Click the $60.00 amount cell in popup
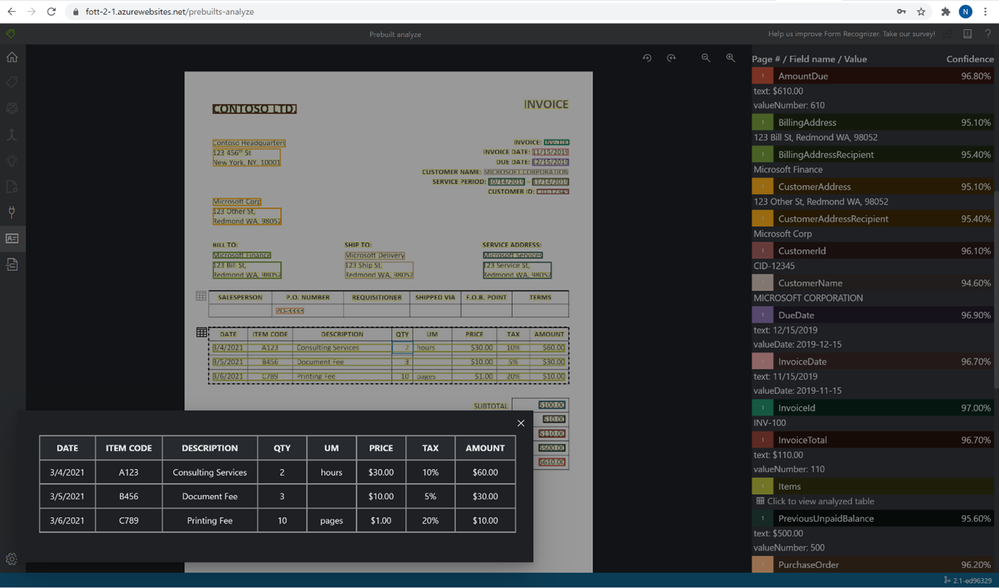Image resolution: width=999 pixels, height=588 pixels. [x=485, y=472]
